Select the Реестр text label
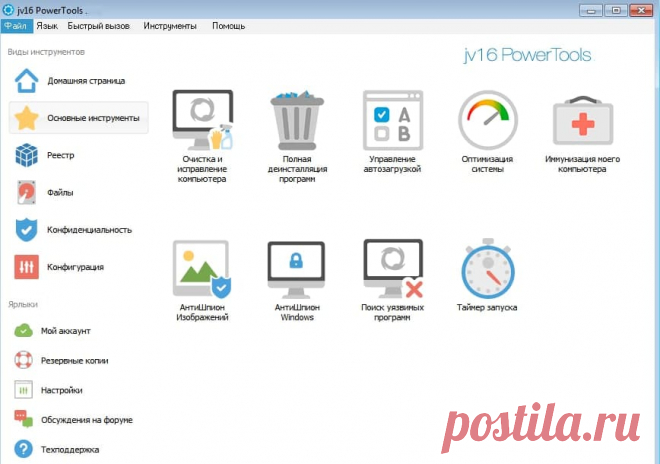Screen dimensions: 660x464 [x=61, y=155]
